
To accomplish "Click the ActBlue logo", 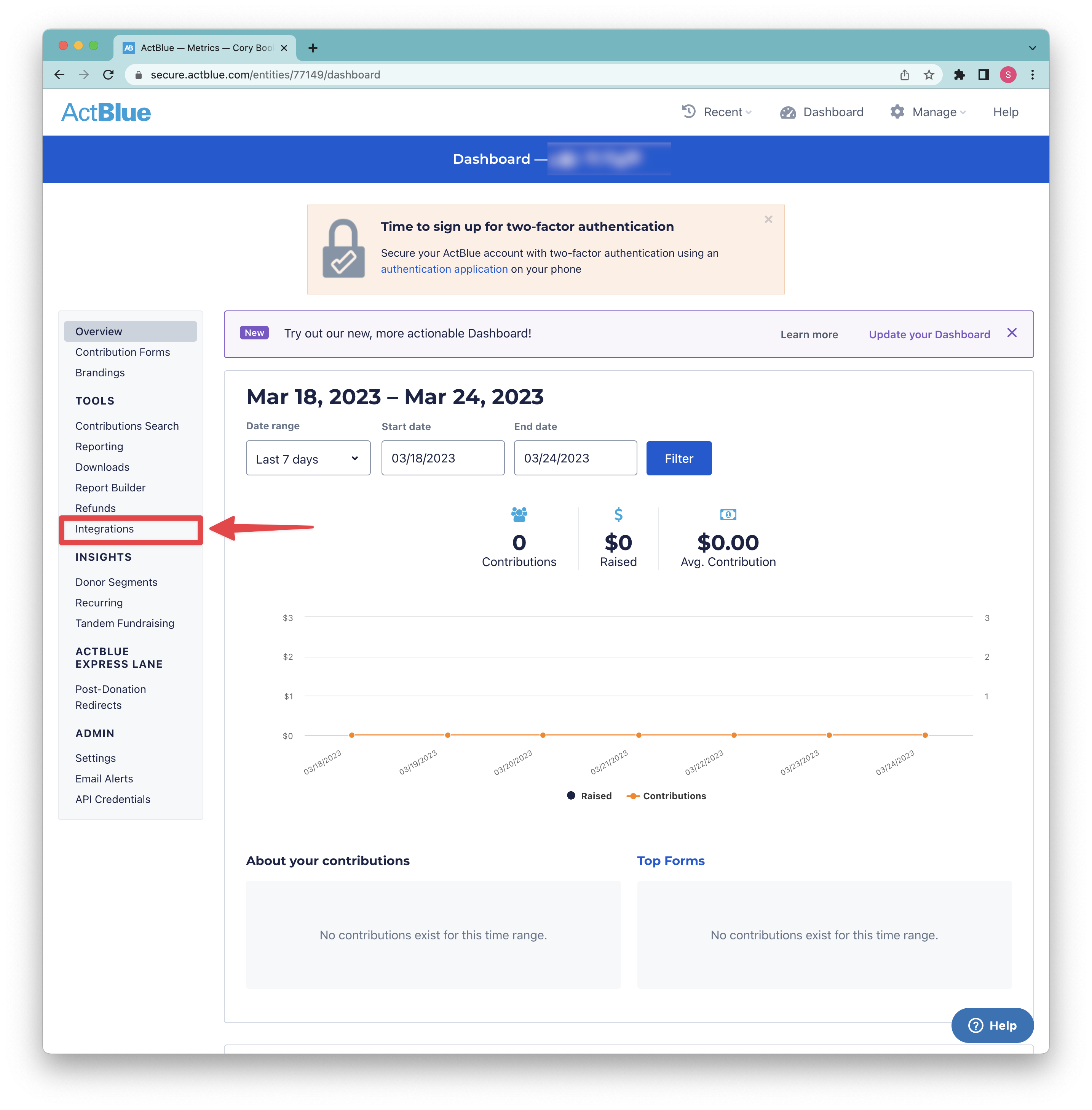I will [x=106, y=112].
